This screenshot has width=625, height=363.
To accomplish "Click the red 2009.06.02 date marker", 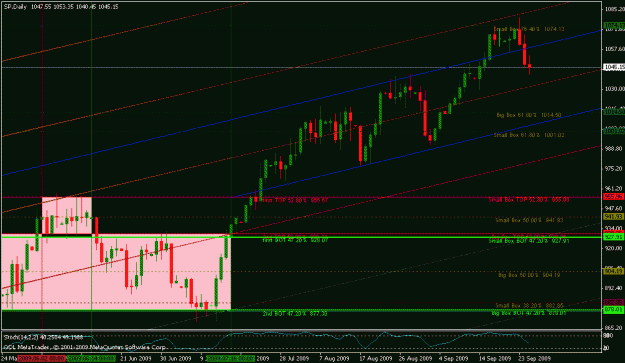I will 41,359.
